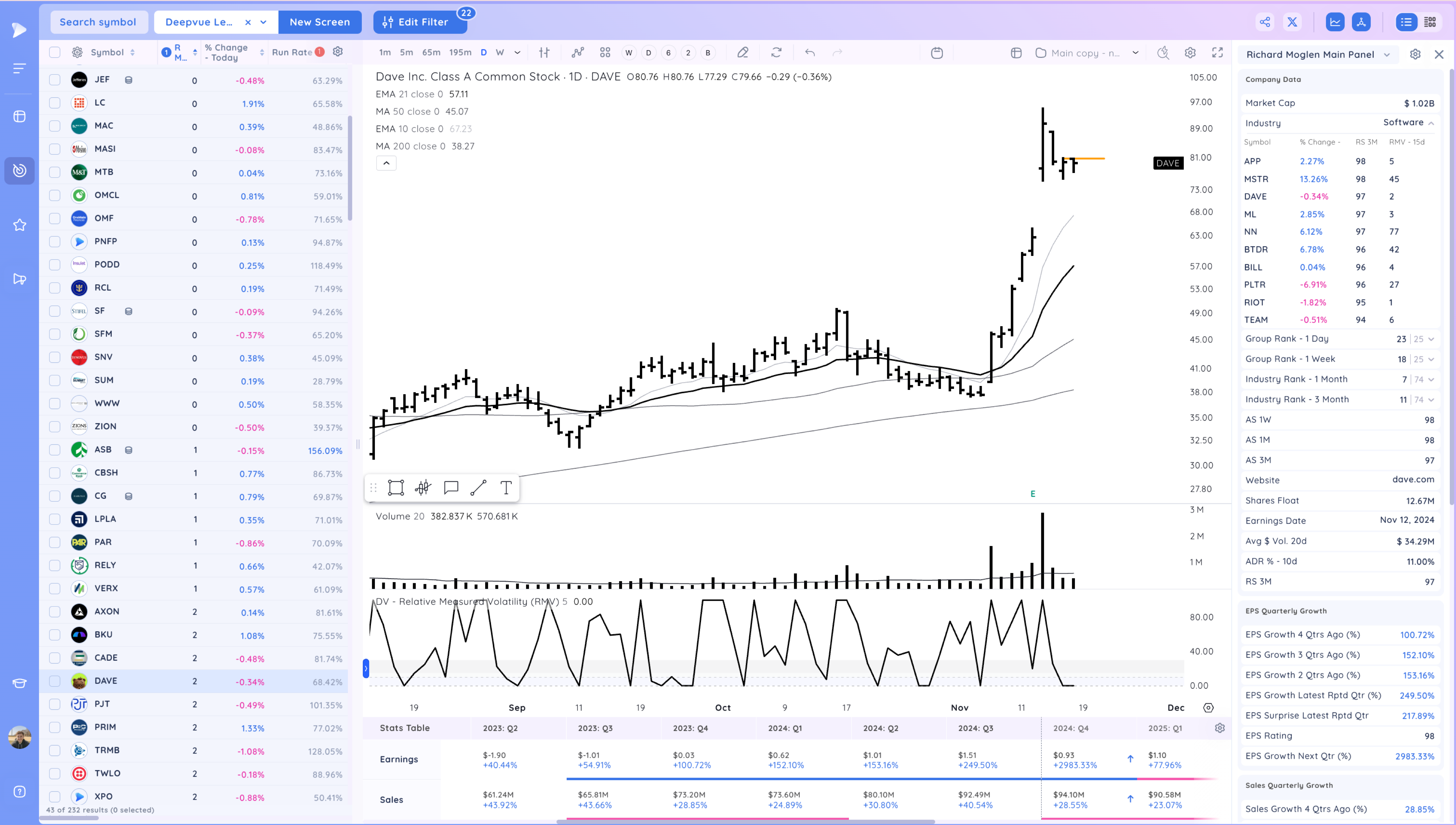Image resolution: width=1456 pixels, height=825 pixels.
Task: Enter fullscreen chart mode
Action: [1217, 53]
